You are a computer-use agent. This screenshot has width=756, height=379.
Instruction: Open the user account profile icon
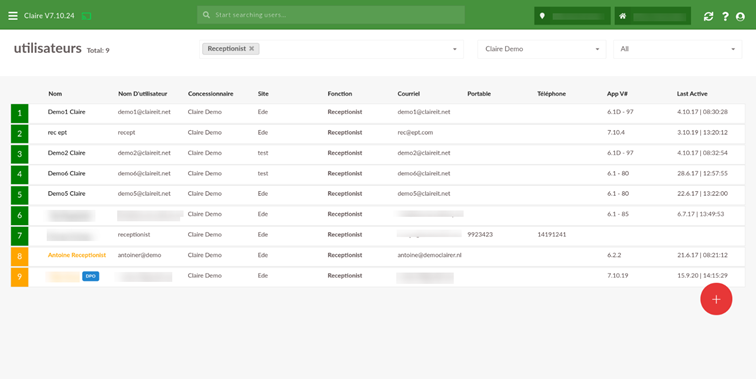pyautogui.click(x=741, y=16)
